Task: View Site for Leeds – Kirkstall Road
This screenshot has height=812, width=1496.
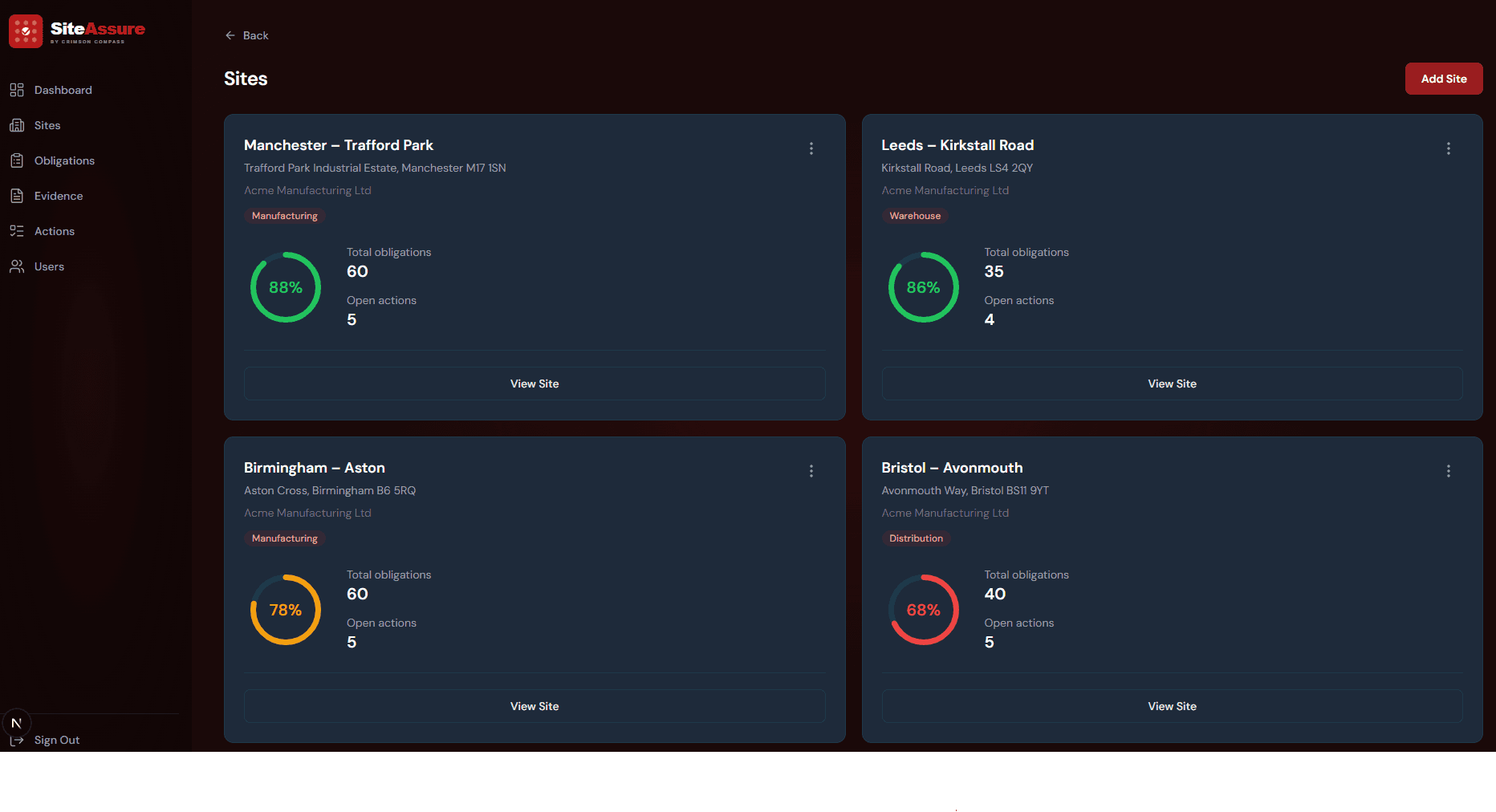Action: [x=1172, y=384]
